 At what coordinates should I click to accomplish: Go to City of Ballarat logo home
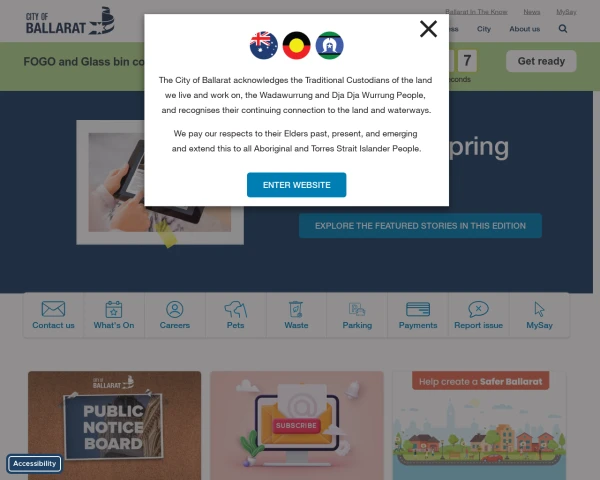tap(70, 21)
